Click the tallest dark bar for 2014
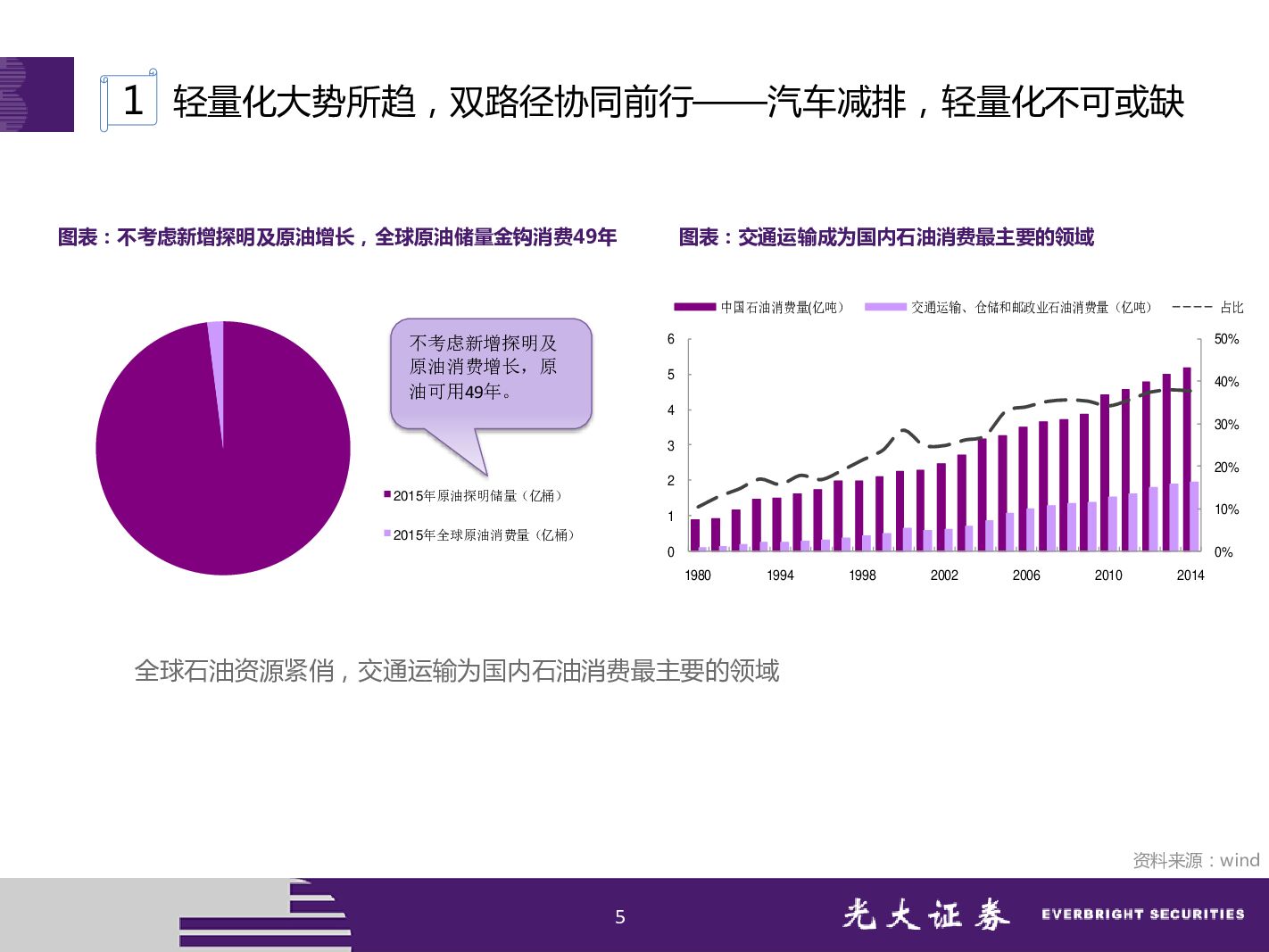 click(1187, 459)
